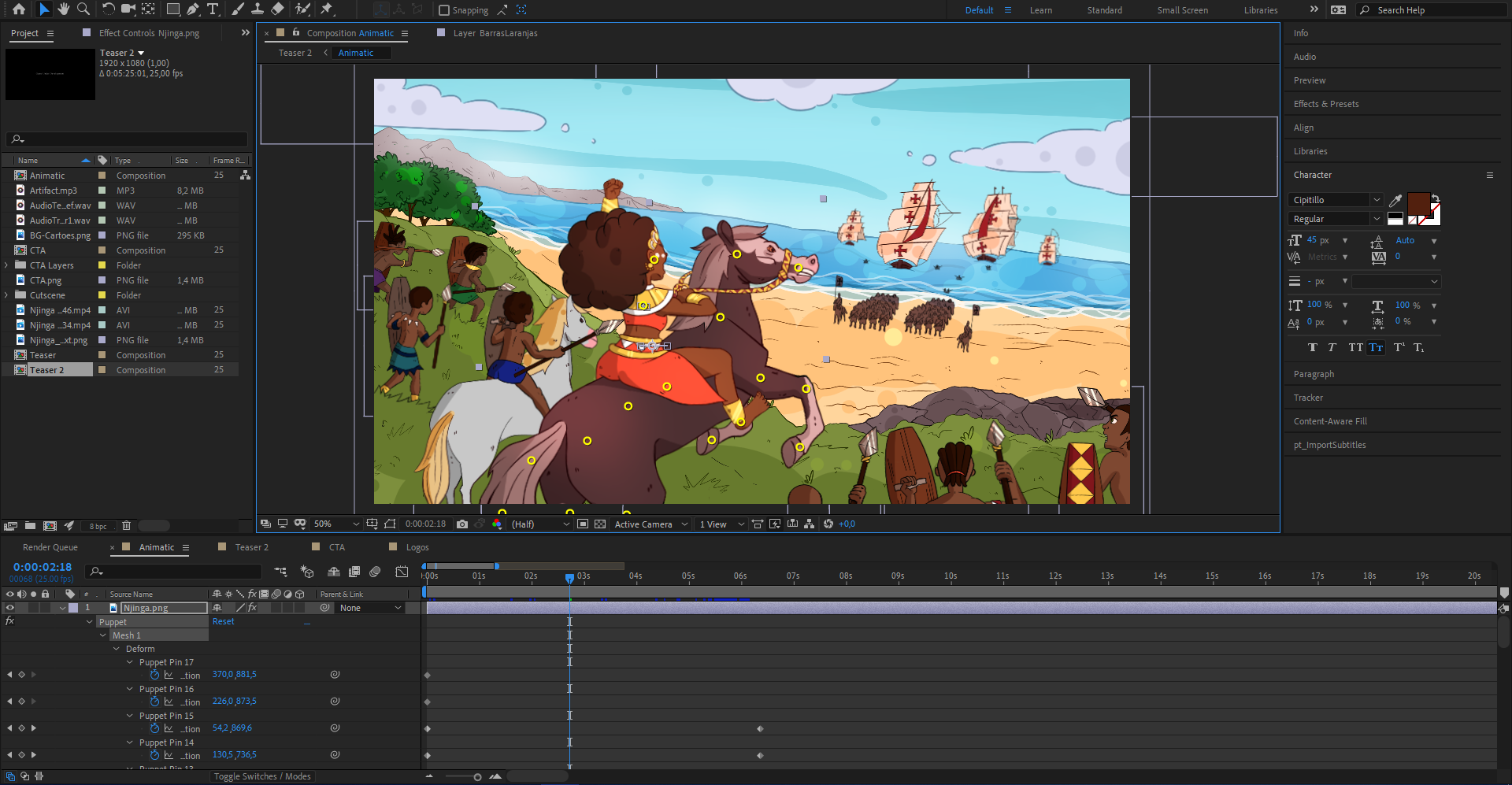Click Reset Exposure icon in viewer
1512x785 pixels.
tap(828, 524)
